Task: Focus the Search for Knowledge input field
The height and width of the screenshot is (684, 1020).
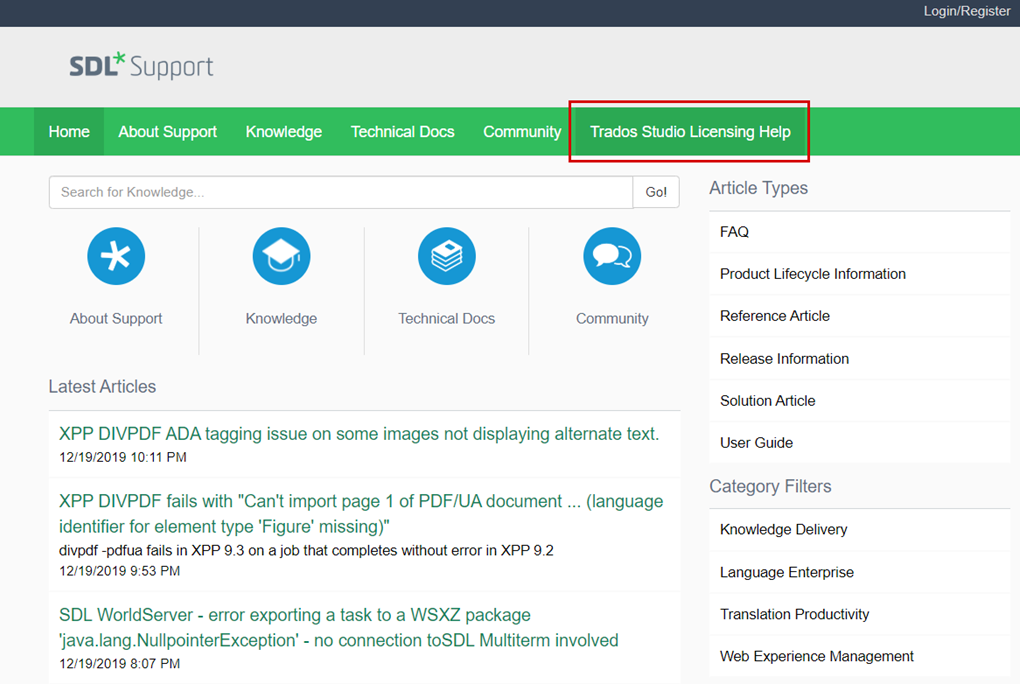Action: pos(341,192)
